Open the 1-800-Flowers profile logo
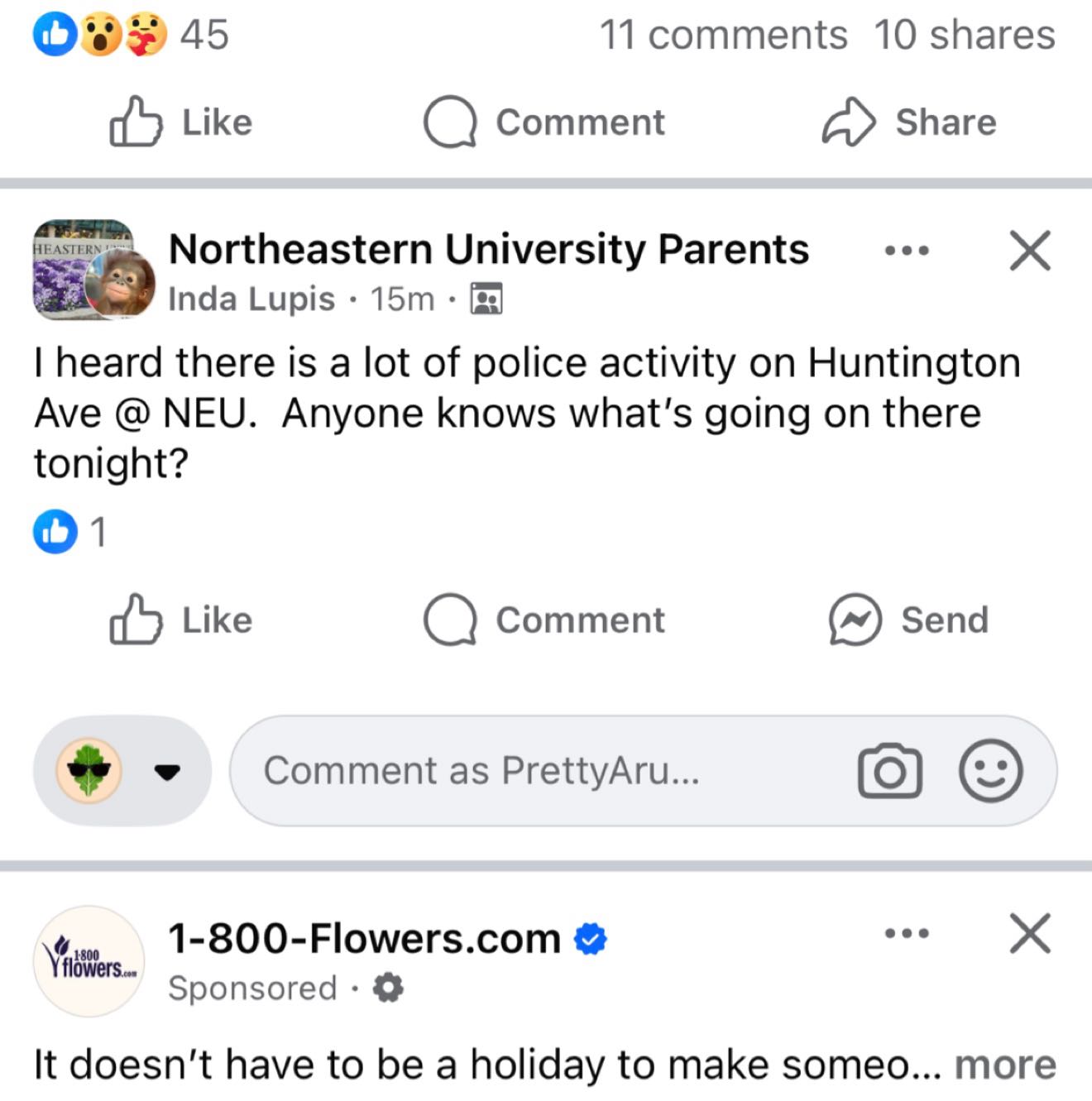 pyautogui.click(x=89, y=961)
